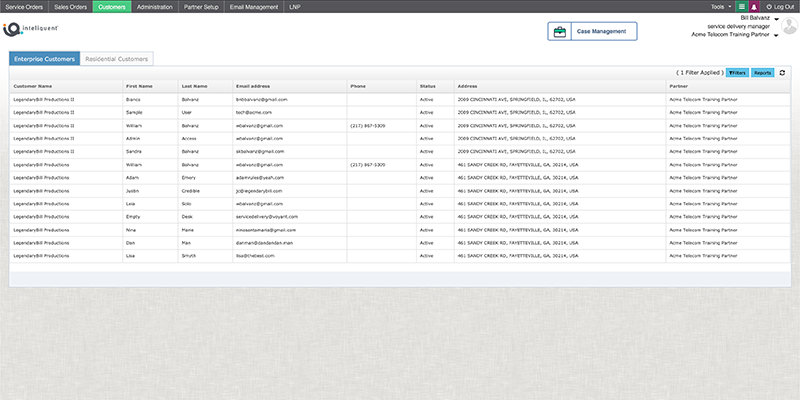Open the Case Management button
This screenshot has width=800, height=400.
point(593,32)
